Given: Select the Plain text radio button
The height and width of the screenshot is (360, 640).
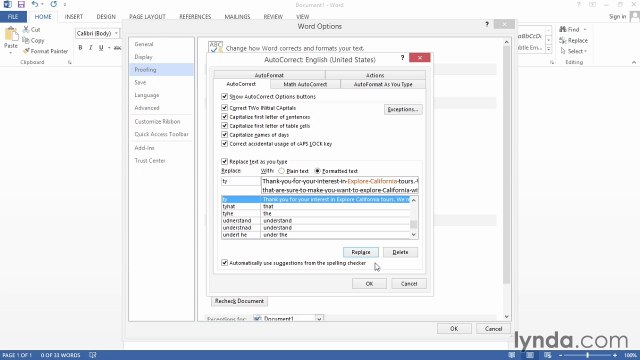Looking at the screenshot, I should click(281, 171).
